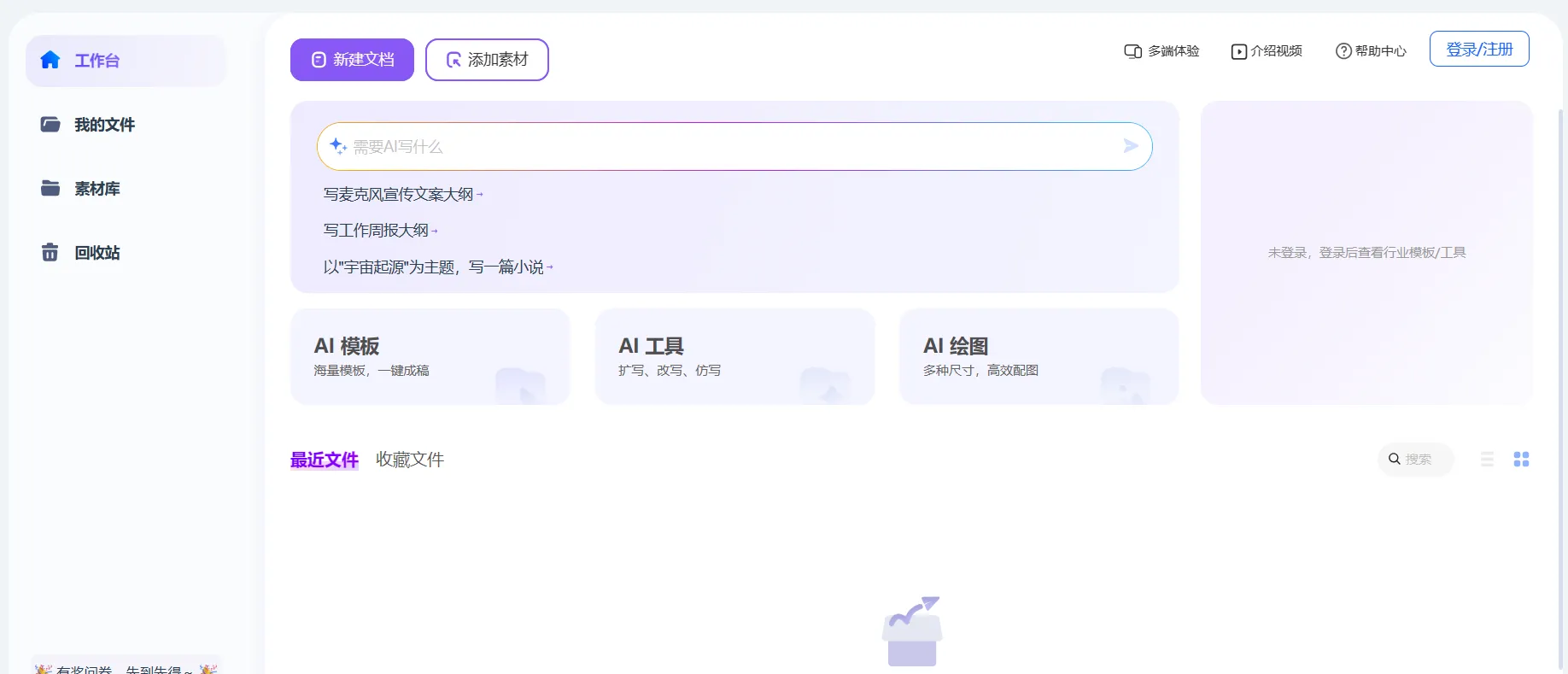Open the 帮助中心 help link

tap(1371, 51)
